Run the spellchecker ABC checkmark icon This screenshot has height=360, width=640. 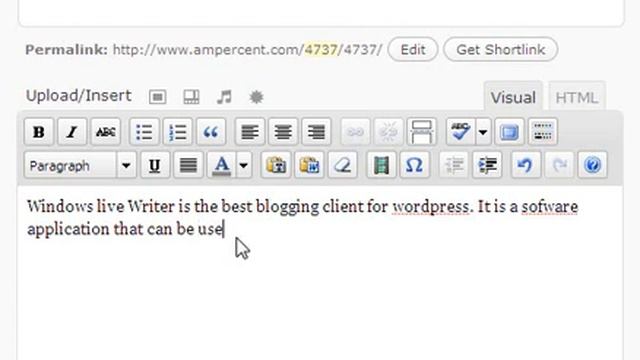click(x=460, y=132)
